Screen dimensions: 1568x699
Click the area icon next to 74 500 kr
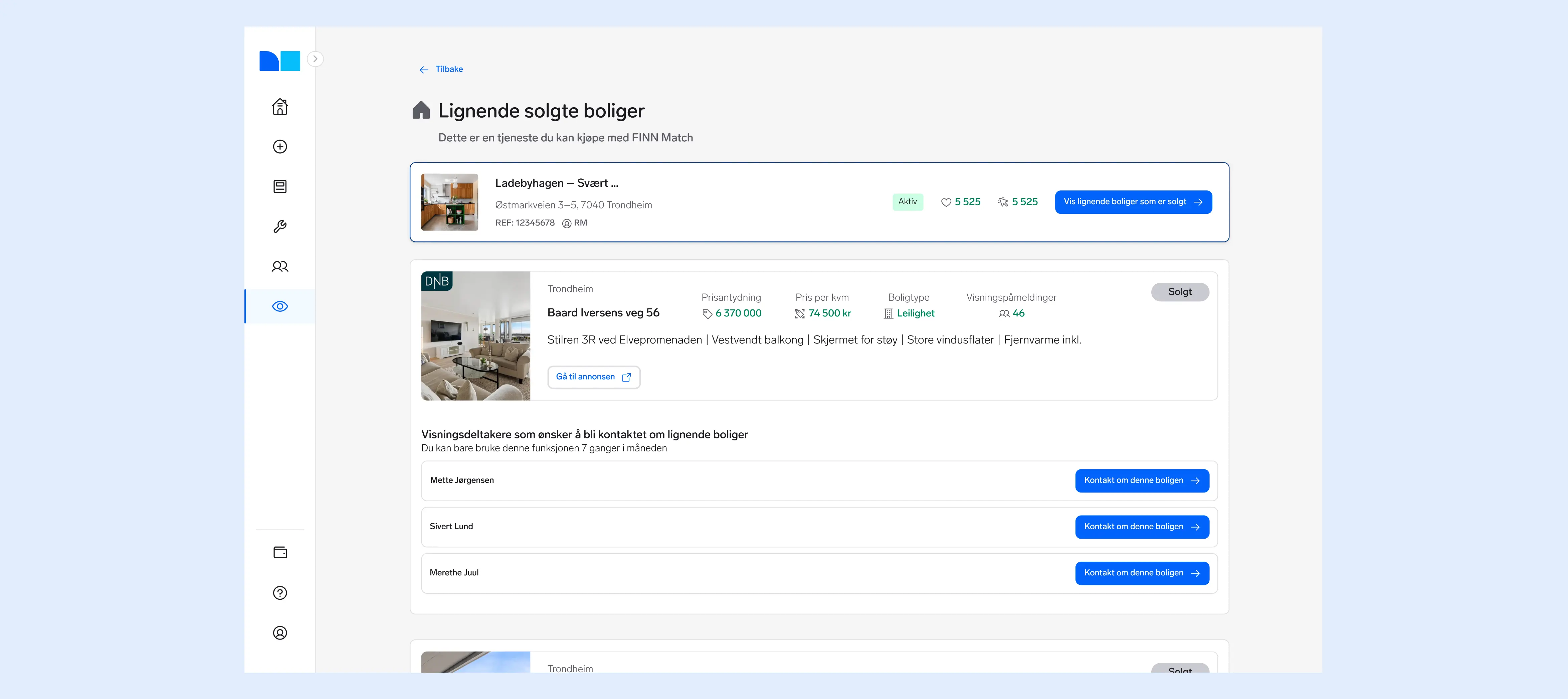(800, 313)
